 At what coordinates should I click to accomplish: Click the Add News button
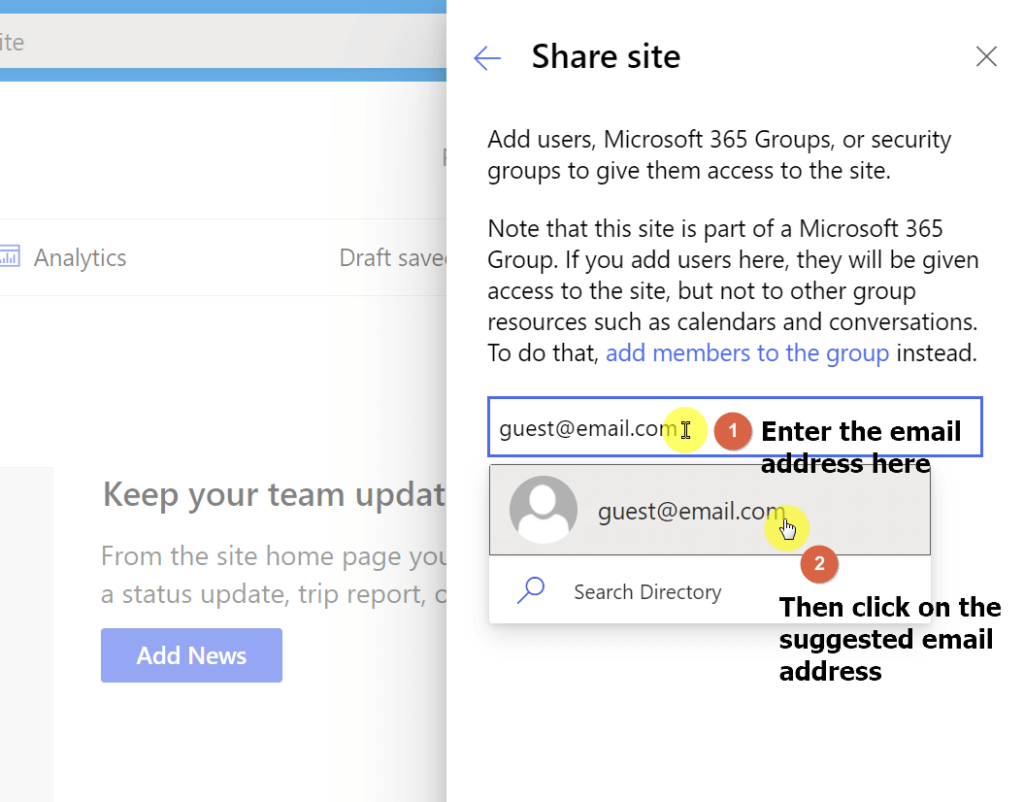coord(191,655)
